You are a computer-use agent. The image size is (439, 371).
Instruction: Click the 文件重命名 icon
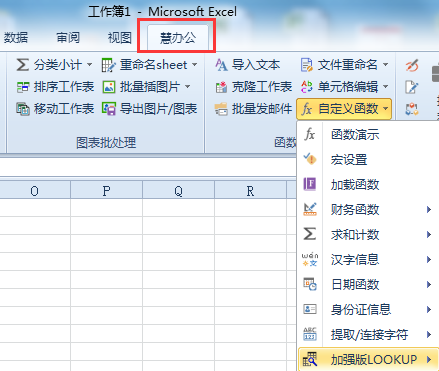(307, 65)
